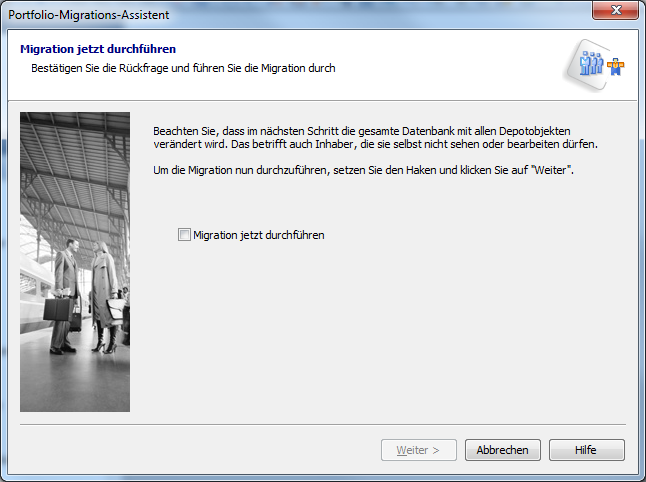Screen dimensions: 646x482
Task: Click the man holding a briefcase in the photo
Action: (x=65, y=295)
